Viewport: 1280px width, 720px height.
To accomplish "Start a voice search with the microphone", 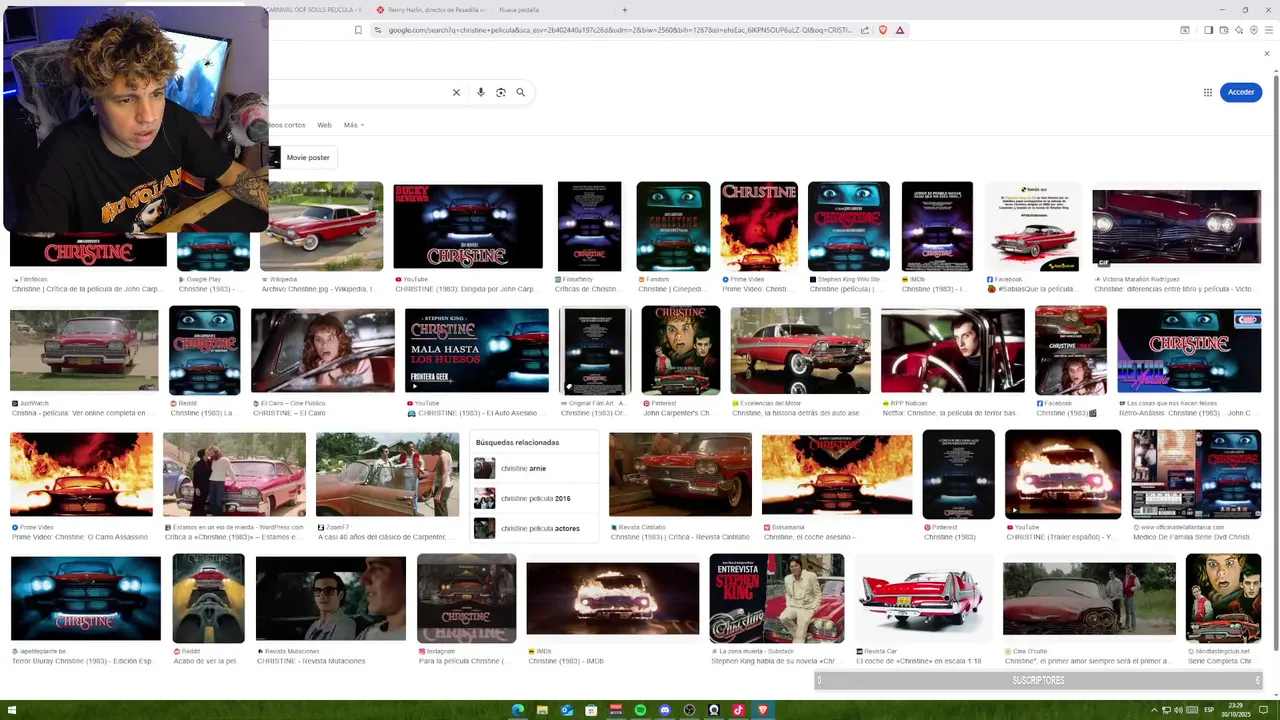I will click(480, 92).
